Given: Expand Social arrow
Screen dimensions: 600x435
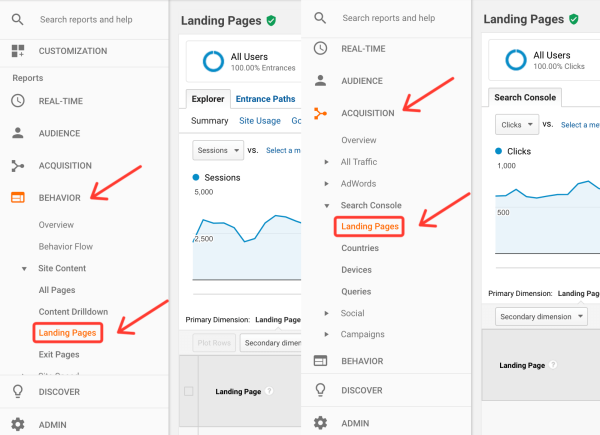Looking at the screenshot, I should pyautogui.click(x=326, y=313).
